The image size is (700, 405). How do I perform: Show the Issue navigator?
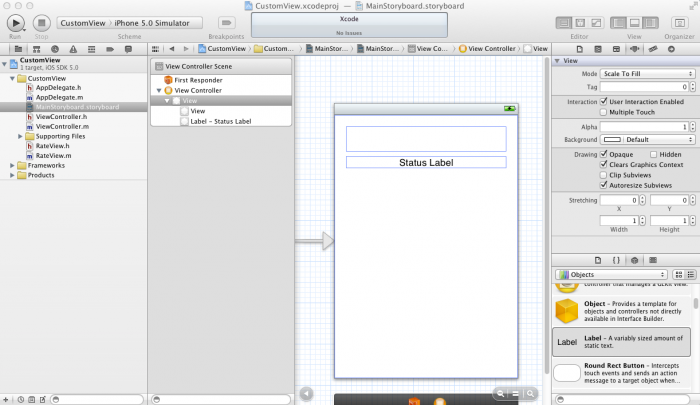coord(73,49)
